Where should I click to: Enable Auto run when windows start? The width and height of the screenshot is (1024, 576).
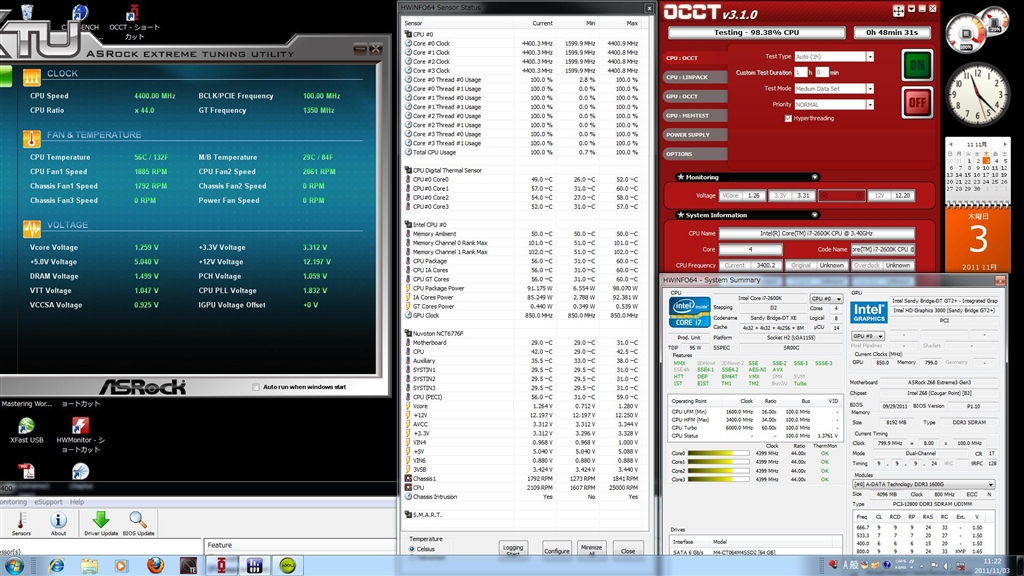pos(256,387)
